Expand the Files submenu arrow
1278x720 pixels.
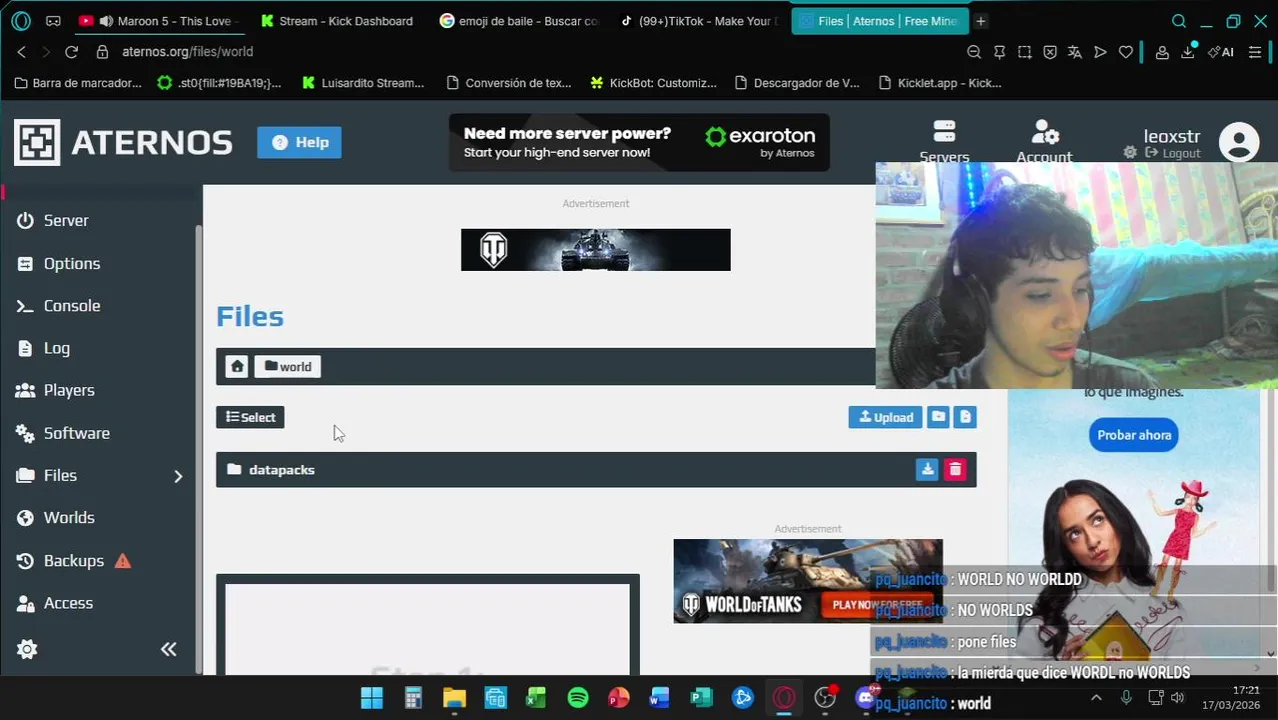tap(178, 476)
